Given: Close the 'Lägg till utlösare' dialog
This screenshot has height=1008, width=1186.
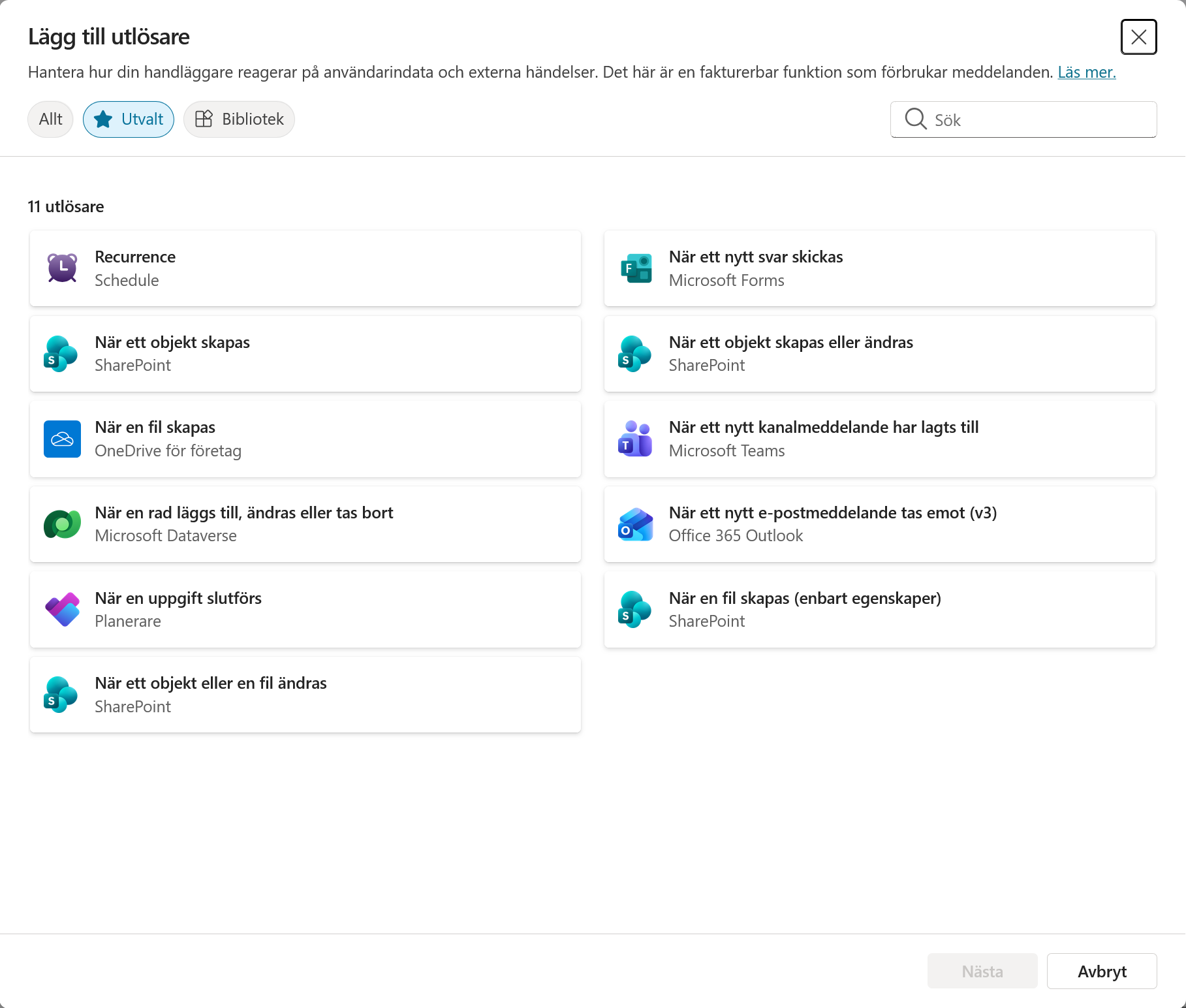Looking at the screenshot, I should [1139, 37].
